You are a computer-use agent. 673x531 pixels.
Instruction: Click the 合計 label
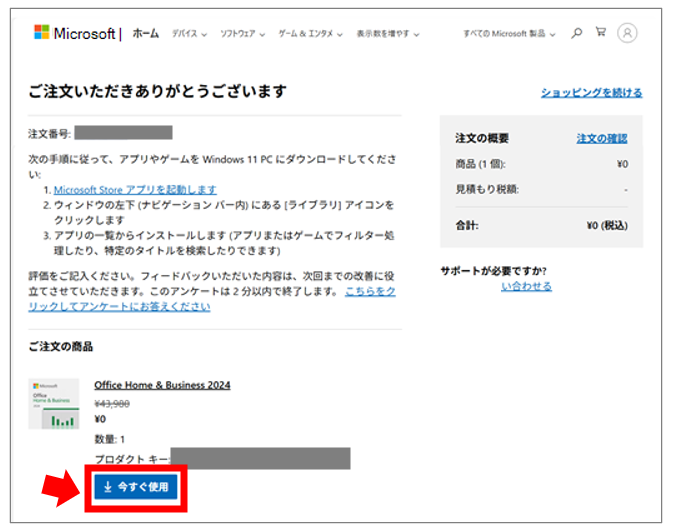point(467,225)
